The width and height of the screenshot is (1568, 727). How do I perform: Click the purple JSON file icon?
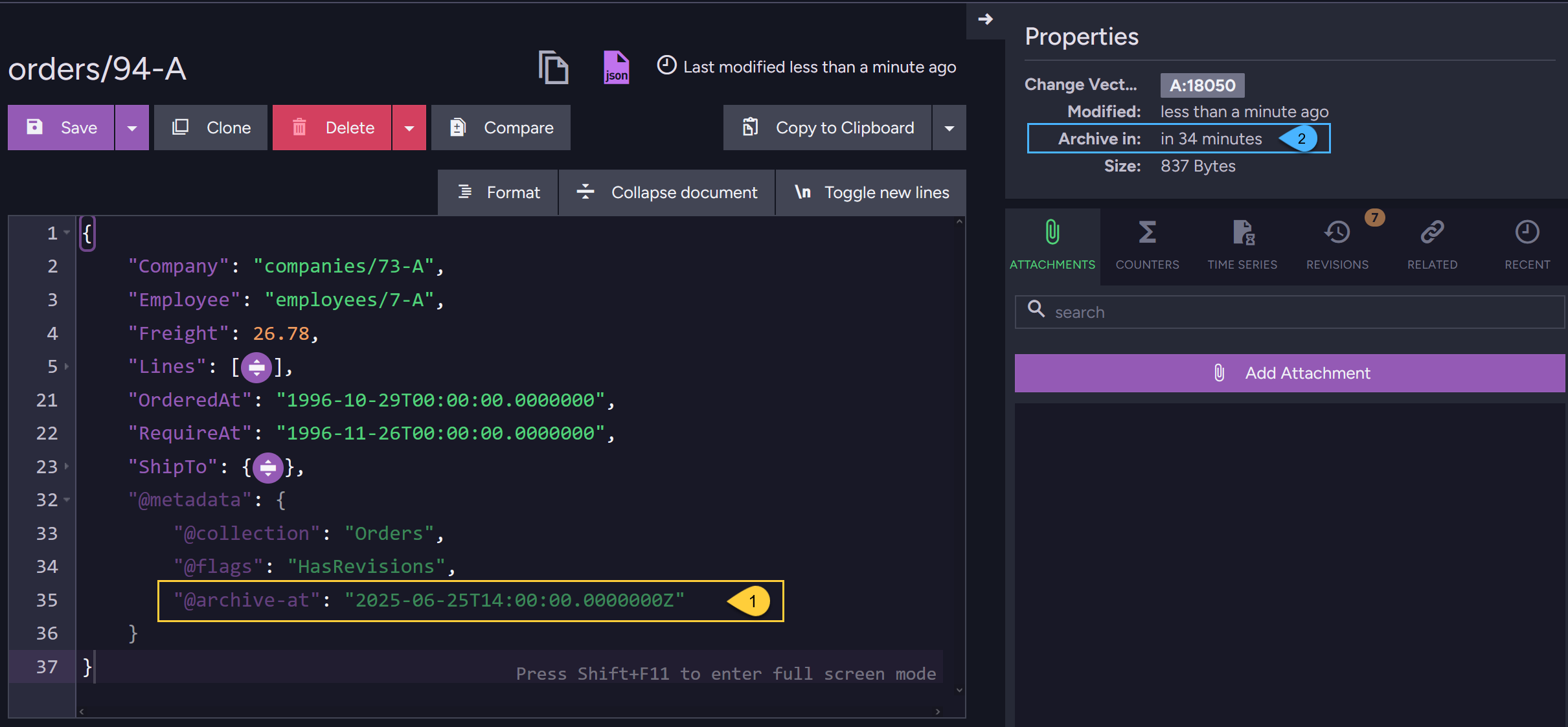pyautogui.click(x=616, y=67)
